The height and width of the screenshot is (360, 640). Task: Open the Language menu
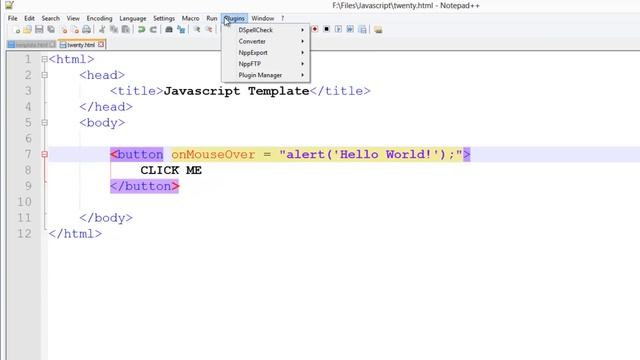click(133, 18)
